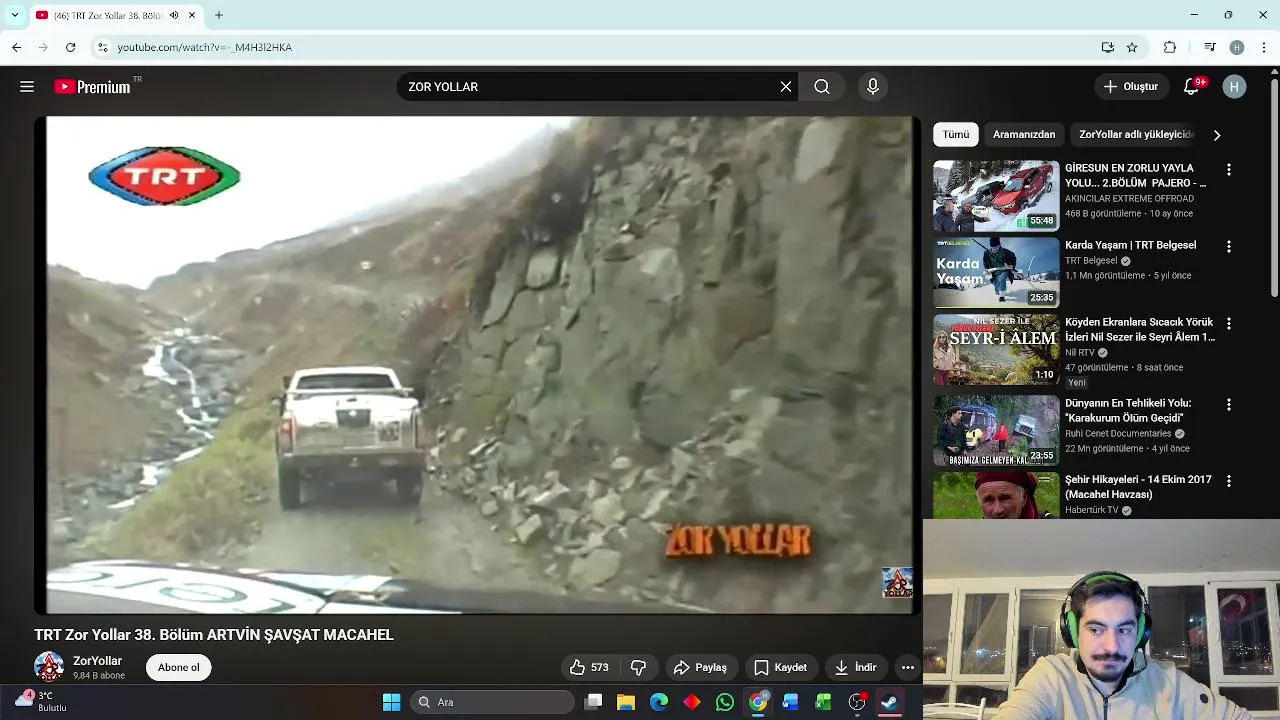The height and width of the screenshot is (720, 1280).
Task: Open more actions beside the İndir button
Action: pos(908,667)
